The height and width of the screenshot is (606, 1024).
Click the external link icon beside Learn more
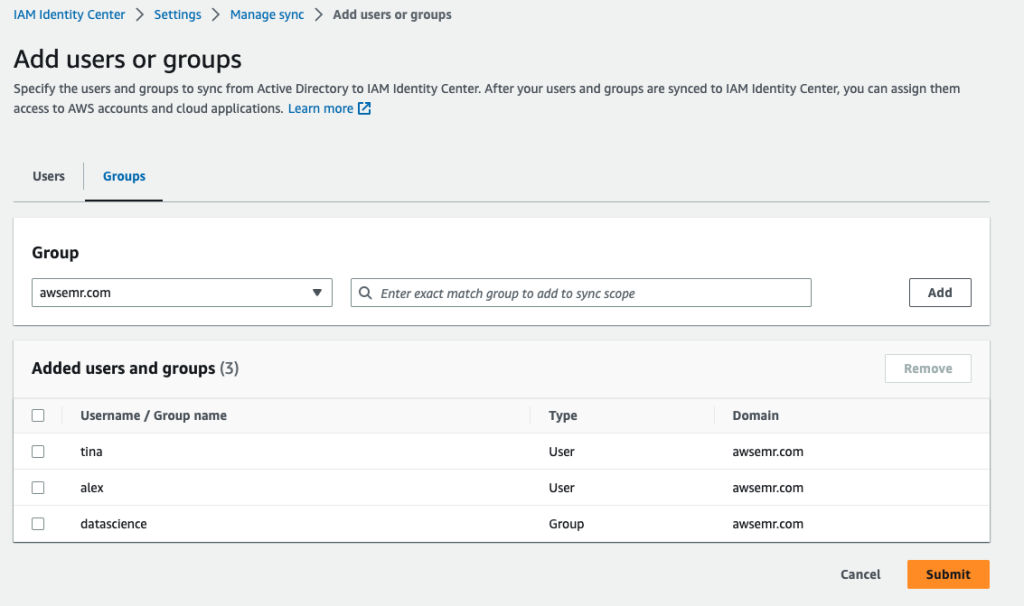(x=365, y=109)
